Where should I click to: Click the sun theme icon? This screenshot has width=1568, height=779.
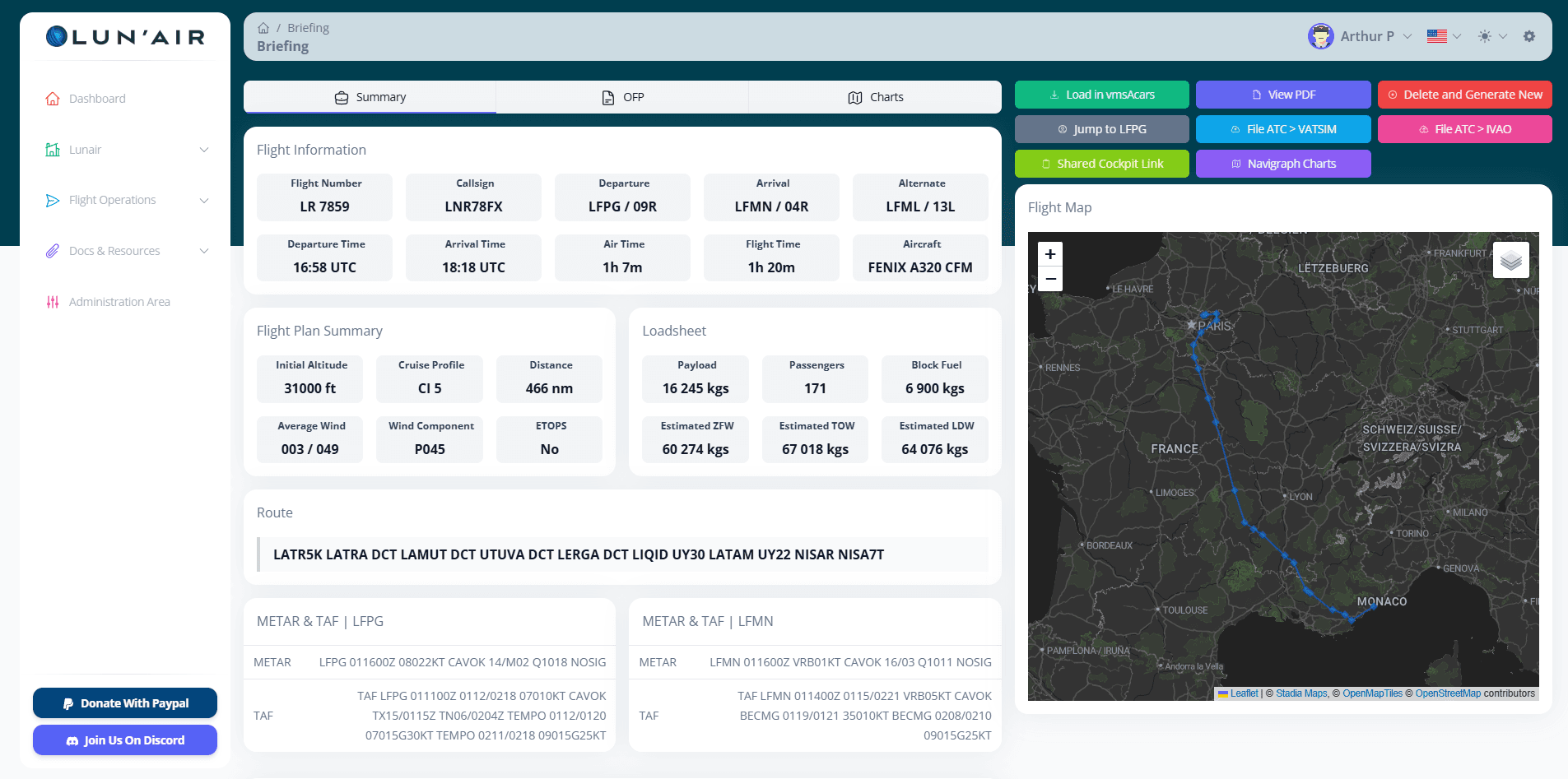[x=1485, y=36]
